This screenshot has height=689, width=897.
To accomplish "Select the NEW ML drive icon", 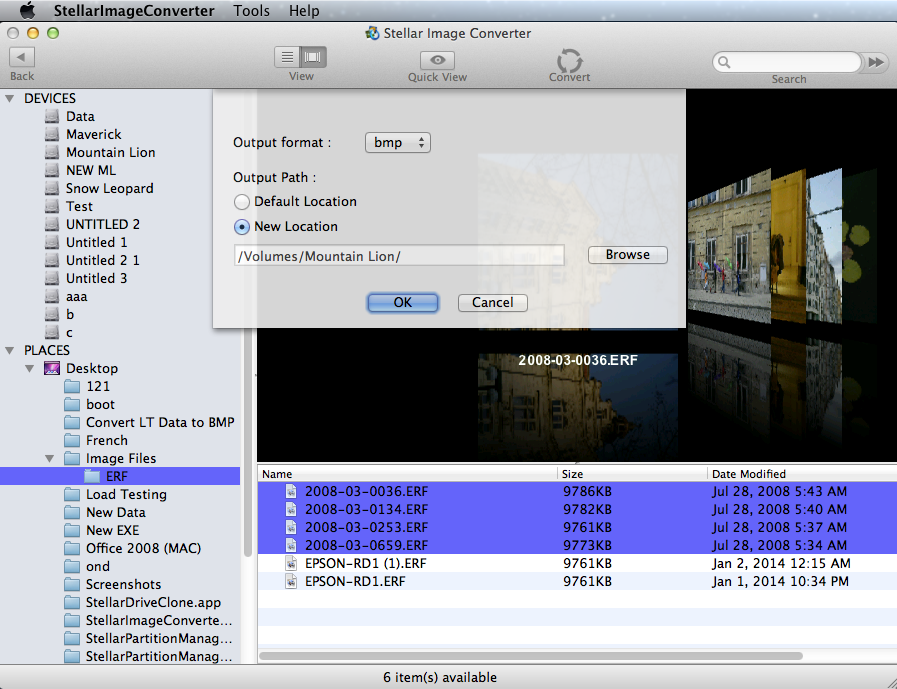I will pos(52,171).
